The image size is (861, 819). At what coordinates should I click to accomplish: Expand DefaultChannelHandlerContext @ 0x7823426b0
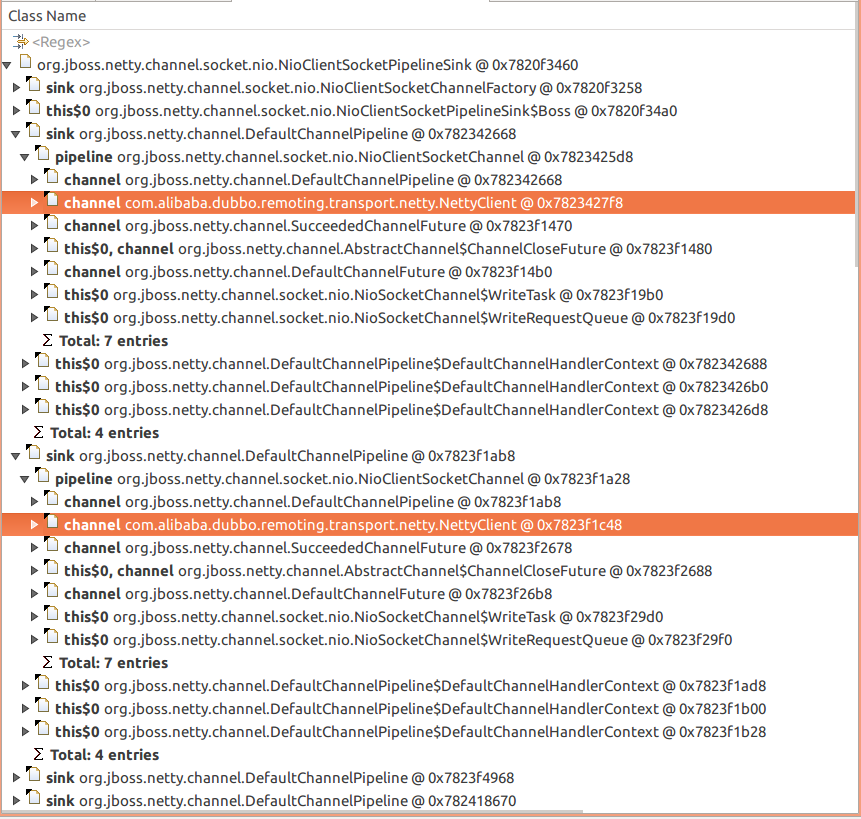pyautogui.click(x=25, y=387)
